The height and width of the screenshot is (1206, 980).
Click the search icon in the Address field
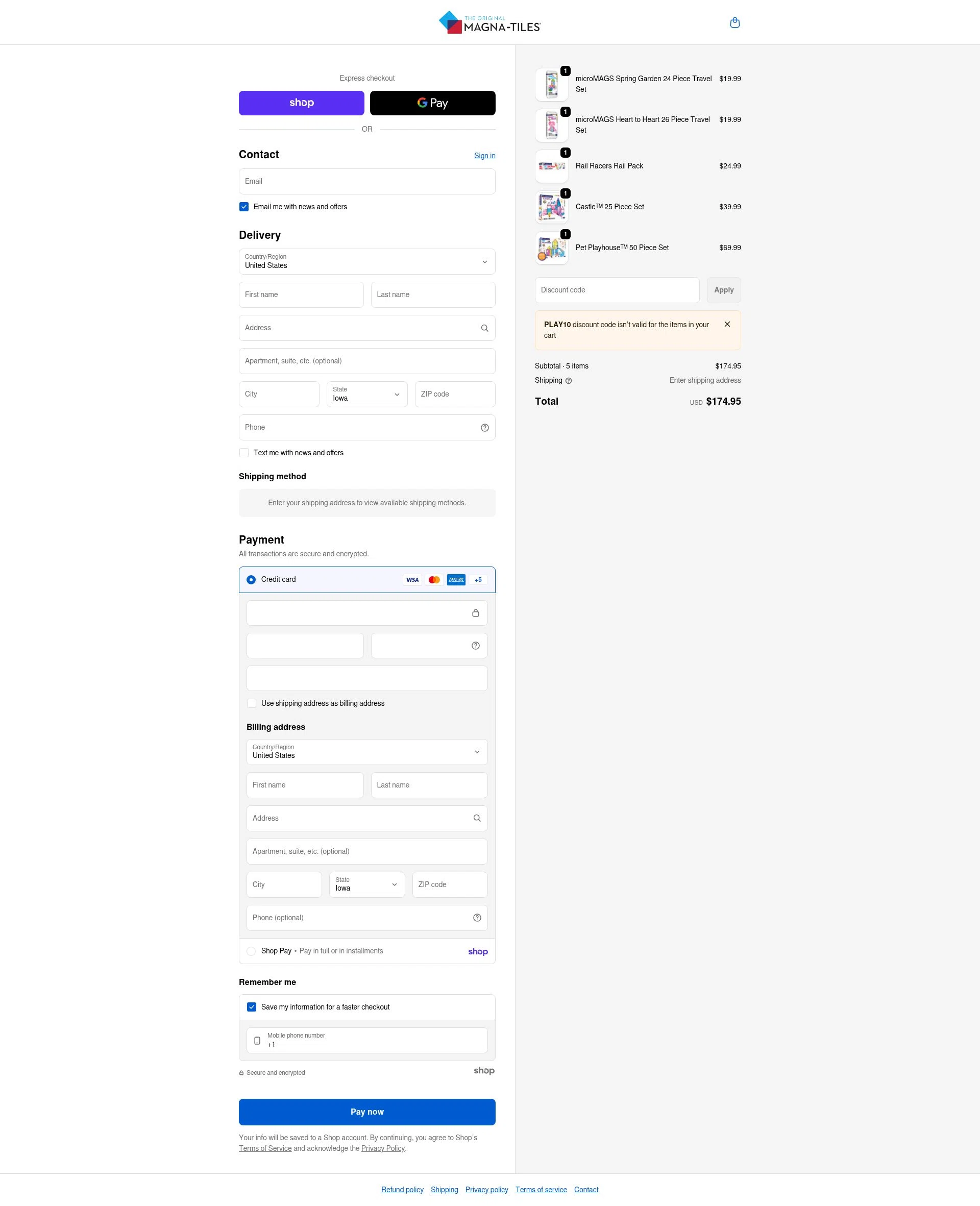click(484, 327)
